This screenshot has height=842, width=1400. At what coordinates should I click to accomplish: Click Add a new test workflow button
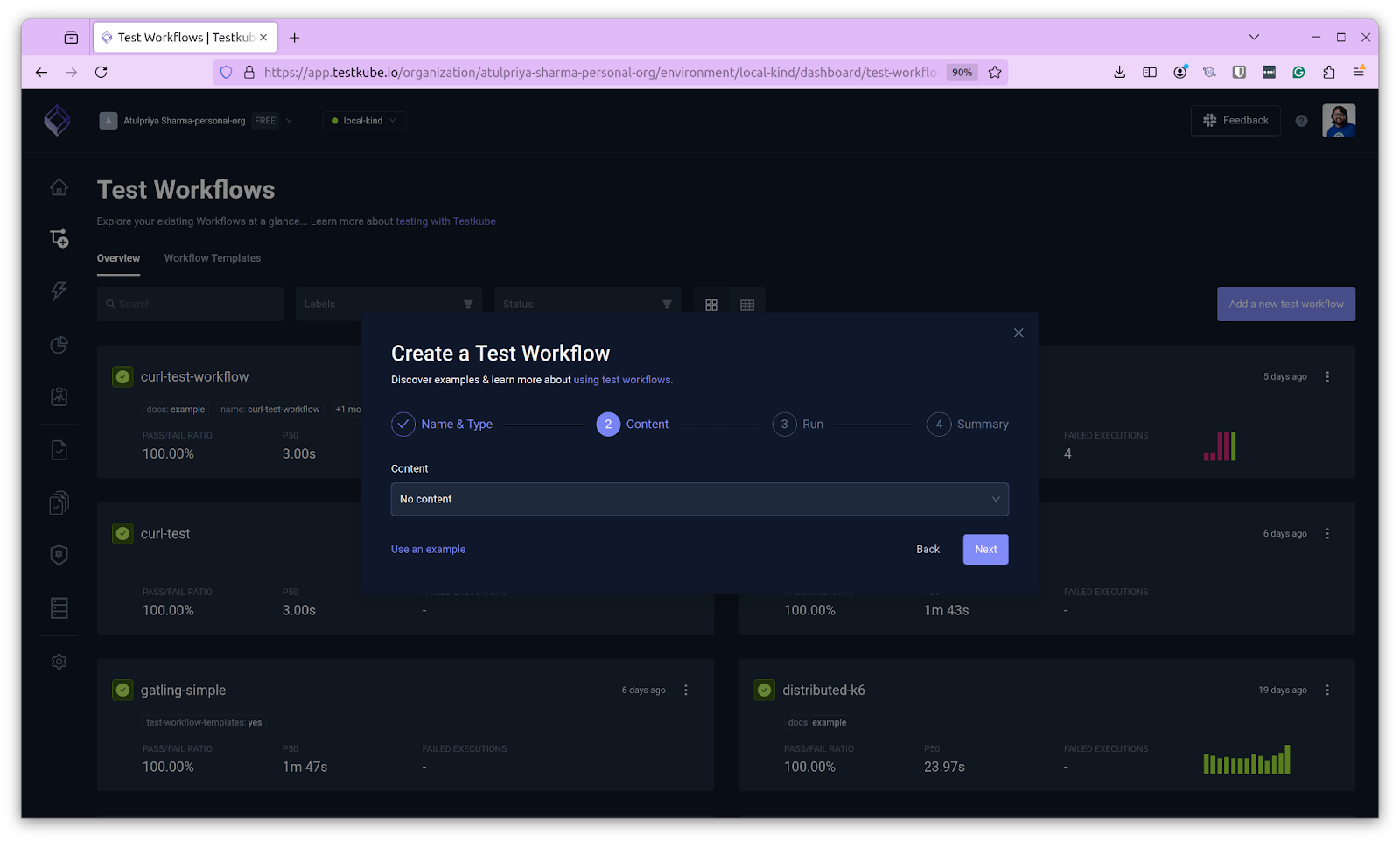[x=1286, y=305]
